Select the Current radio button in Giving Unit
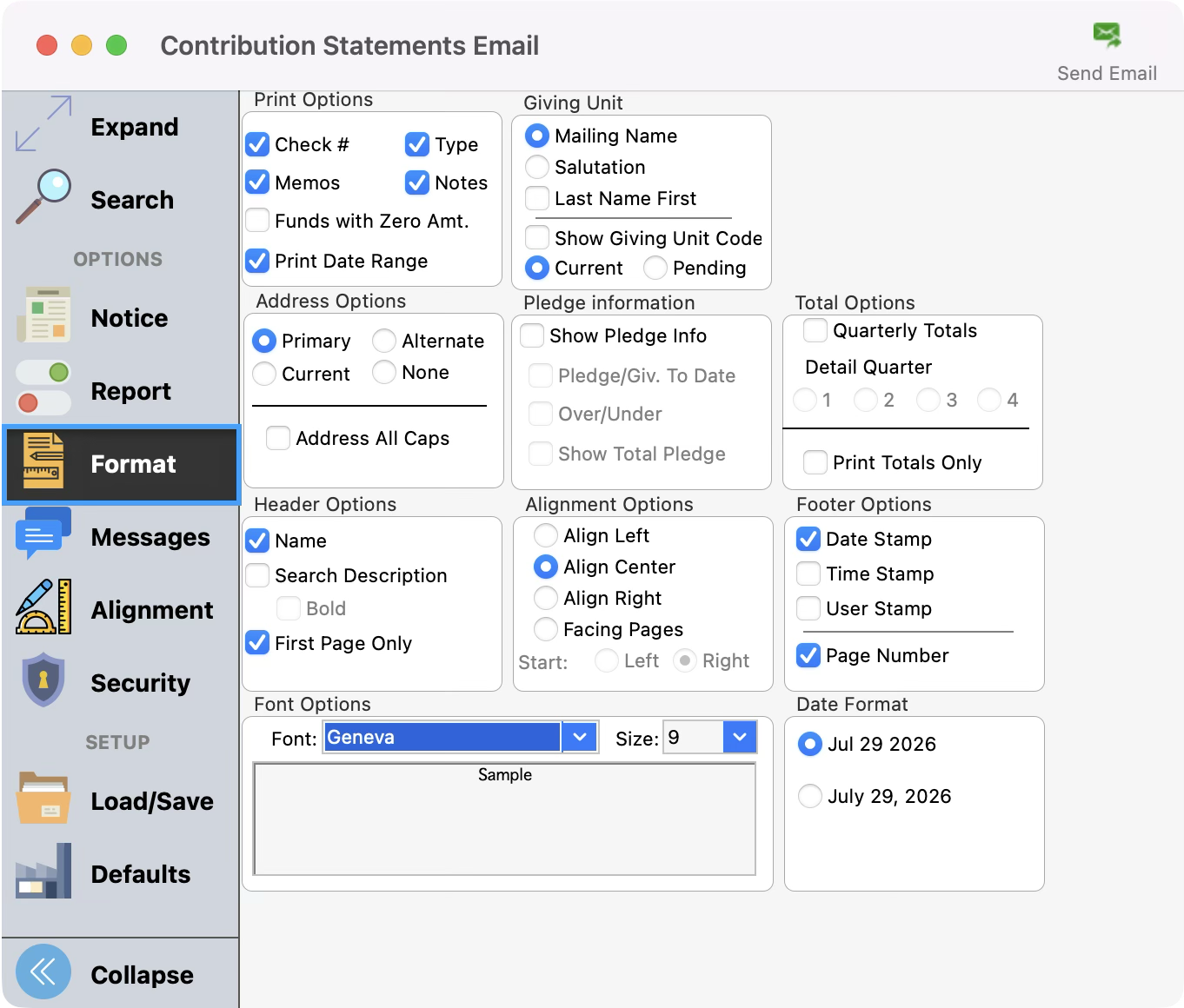The image size is (1184, 1008). pos(537,268)
